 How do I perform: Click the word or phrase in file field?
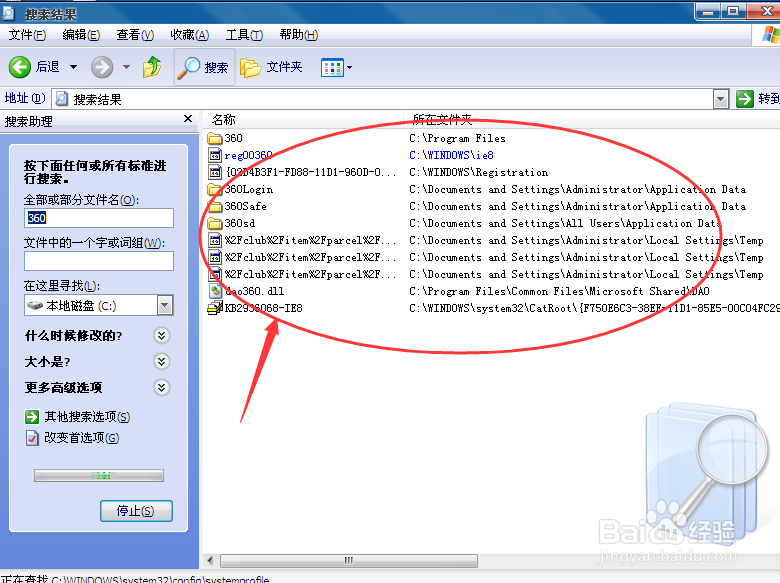pos(99,261)
